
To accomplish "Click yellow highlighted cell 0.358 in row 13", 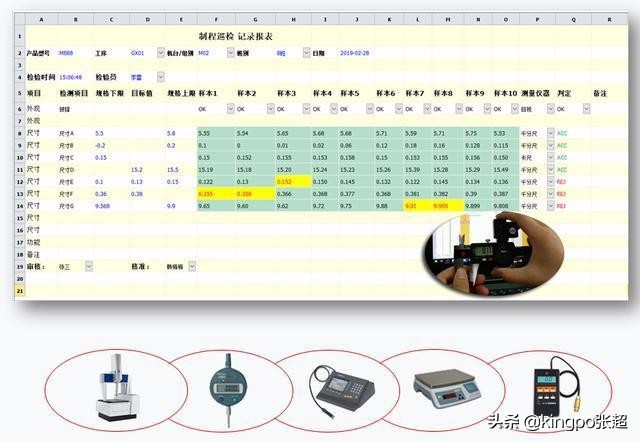I will [x=255, y=194].
